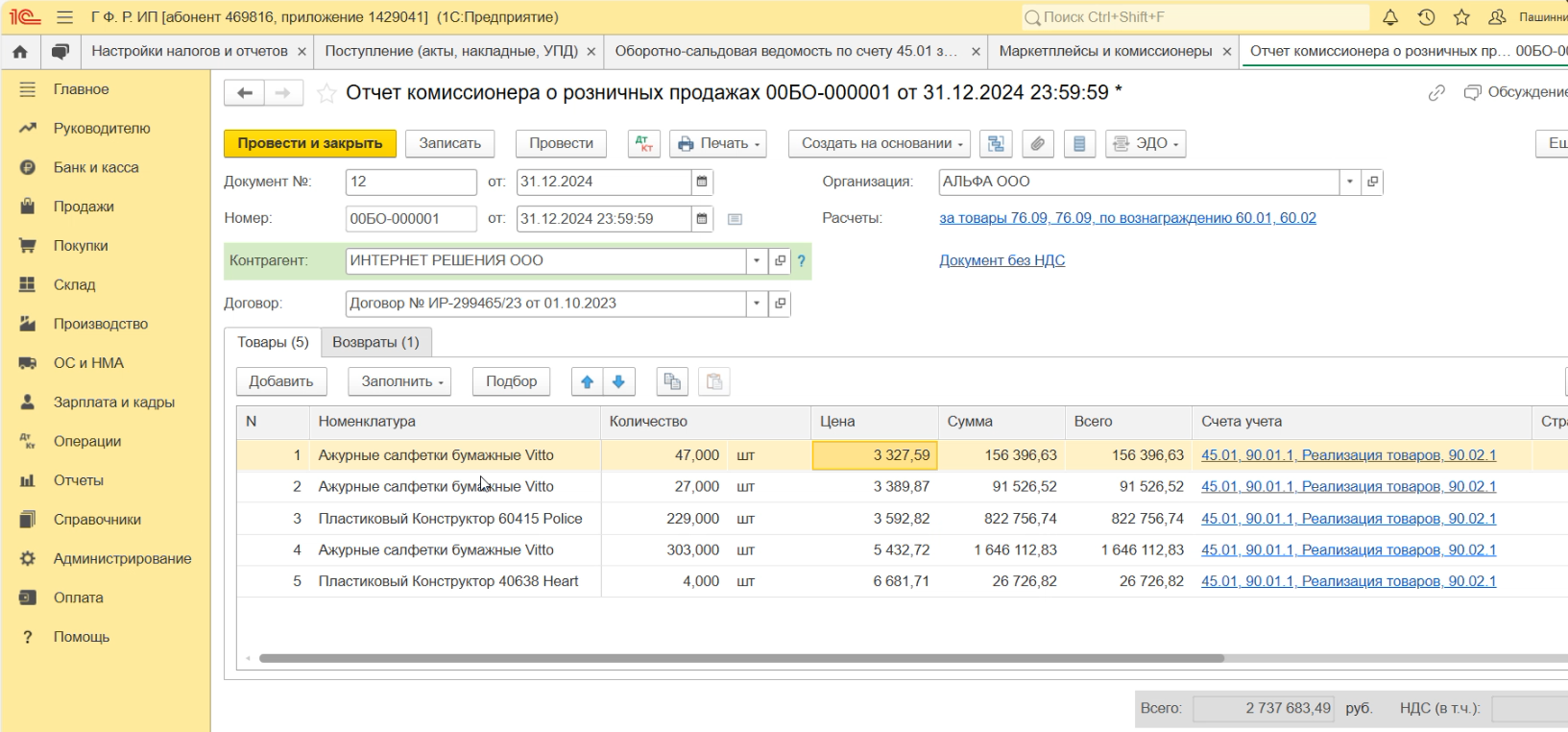Click the Дт/Кт postings icon in toolbar
This screenshot has height=732, width=1568.
pos(644,143)
